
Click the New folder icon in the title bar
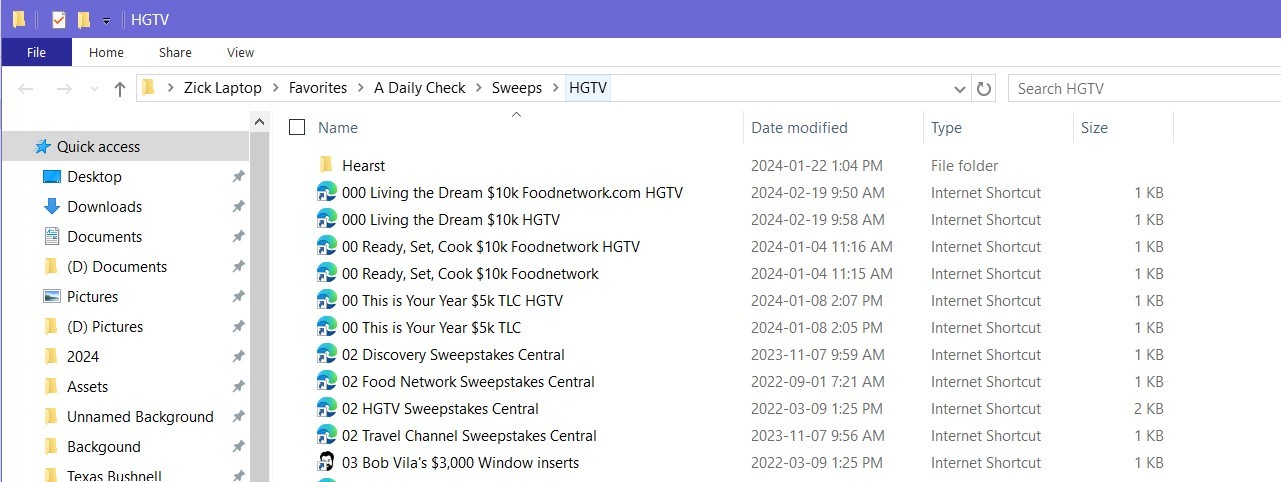tap(84, 19)
